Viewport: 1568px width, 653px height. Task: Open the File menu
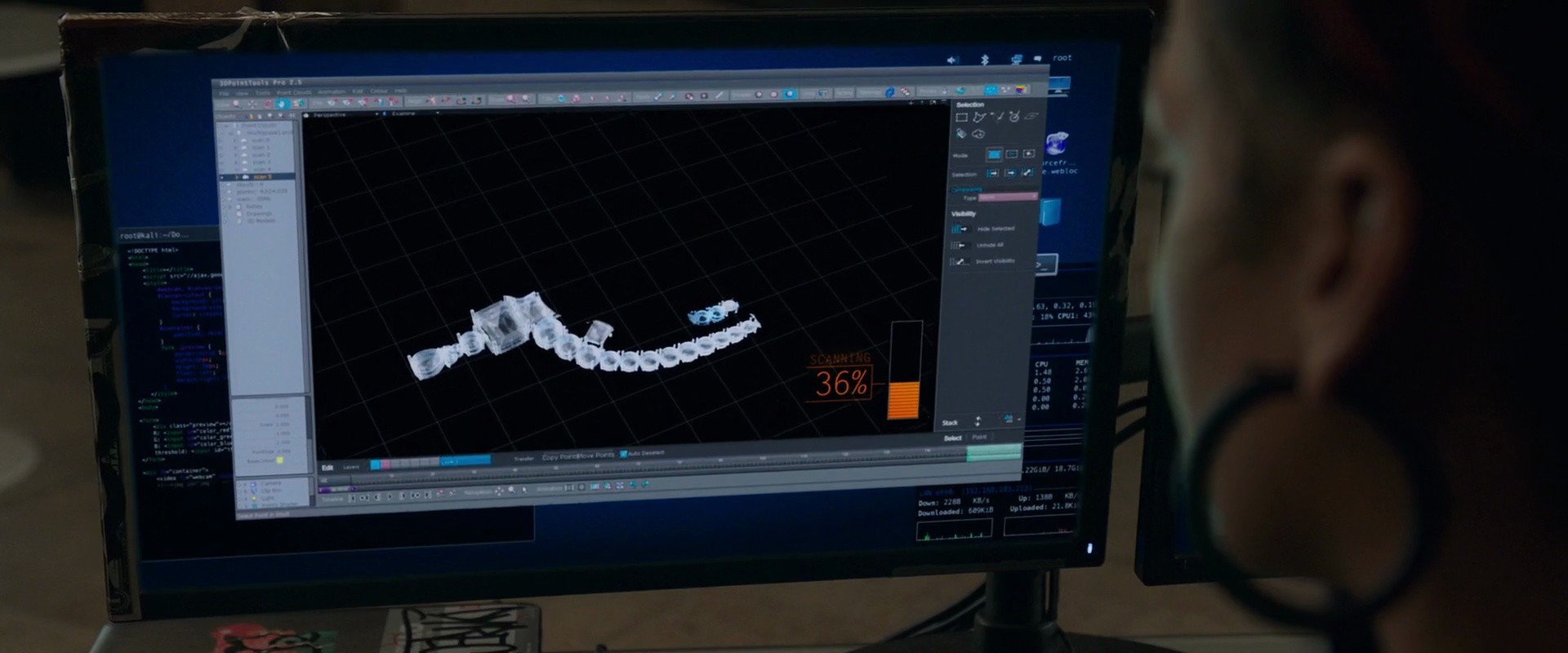(x=224, y=95)
